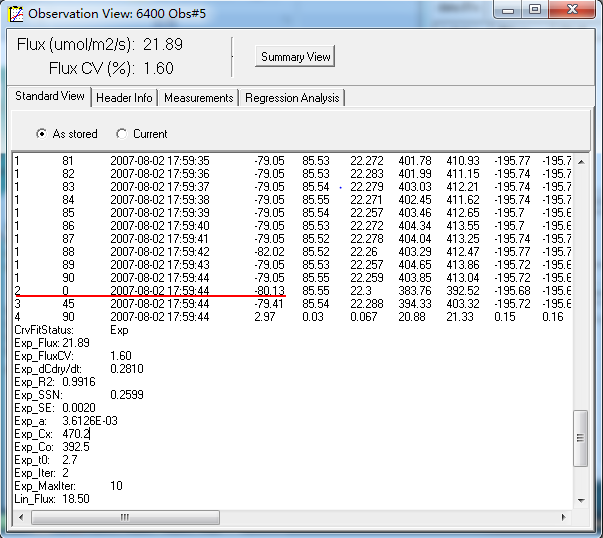This screenshot has height=538, width=603.
Task: Click the Exp_Cx value 470.2
Action: (x=76, y=434)
